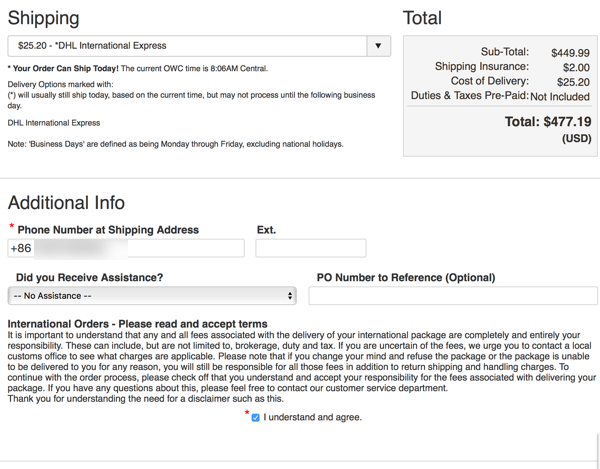Click the PO Number to Reference field
This screenshot has width=600, height=469.
point(452,296)
